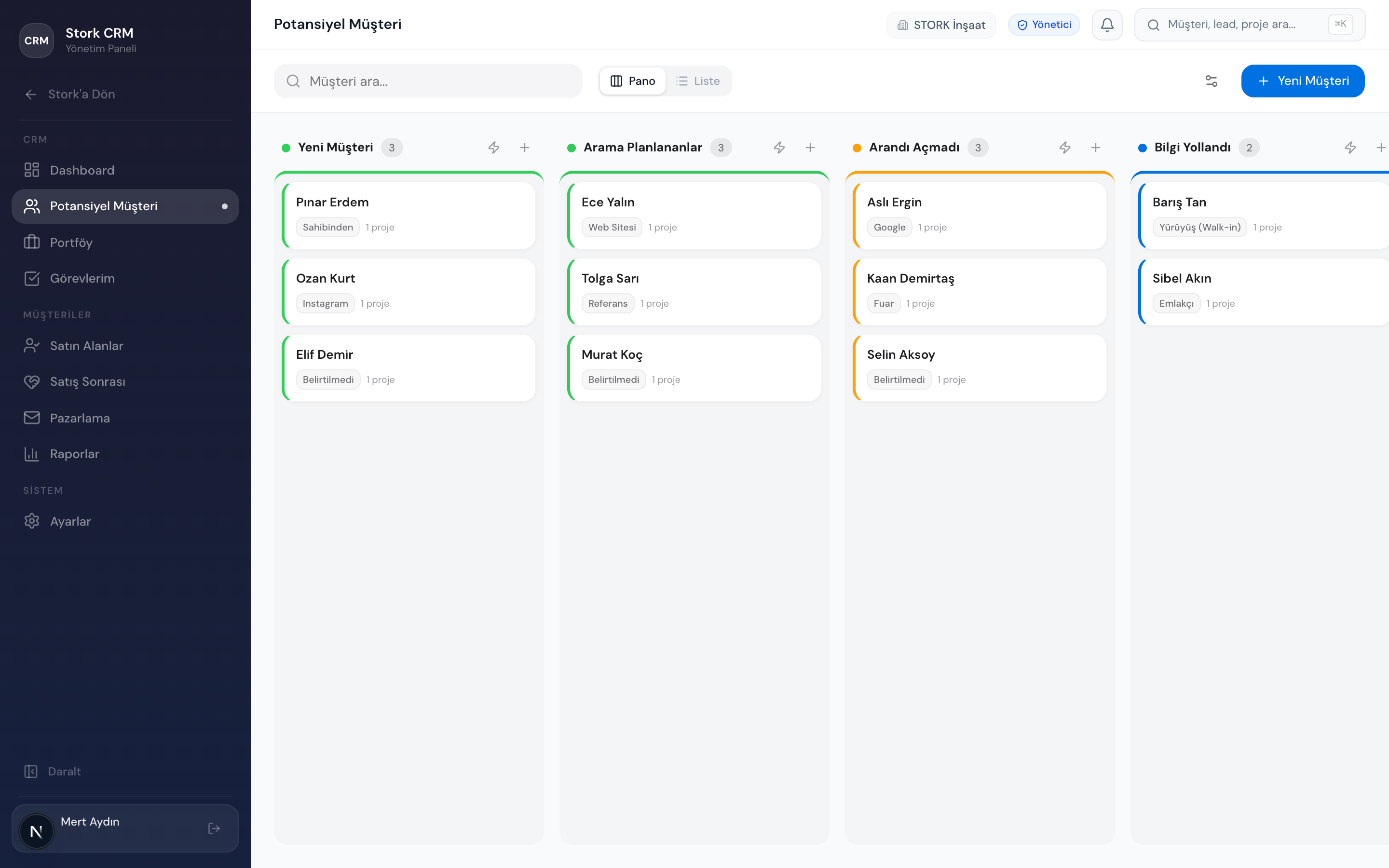Add card to Arandı Açmadı column
Screen dimensions: 1389x868
[x=1096, y=148]
